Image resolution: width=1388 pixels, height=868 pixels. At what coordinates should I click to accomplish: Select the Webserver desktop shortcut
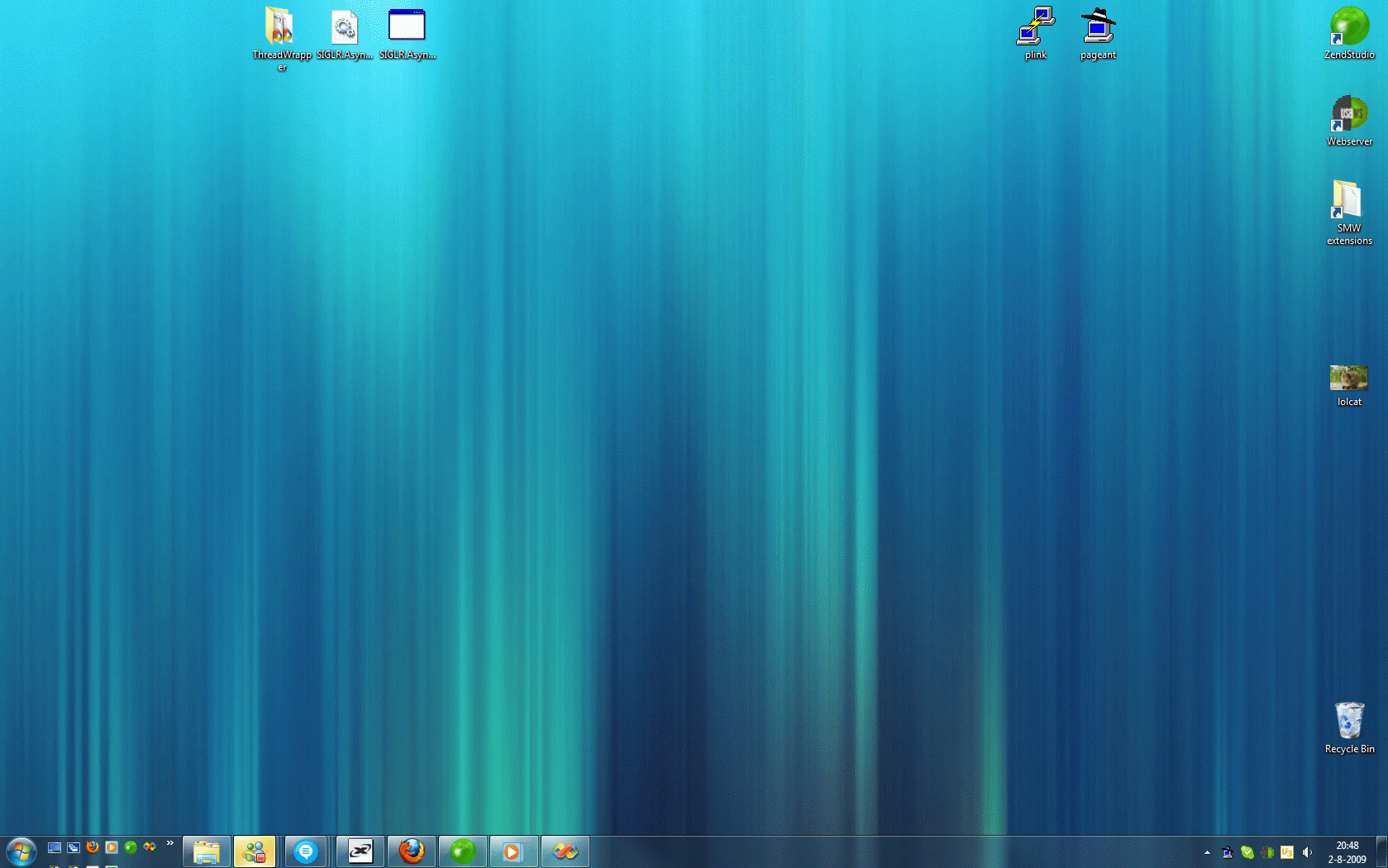click(x=1349, y=121)
